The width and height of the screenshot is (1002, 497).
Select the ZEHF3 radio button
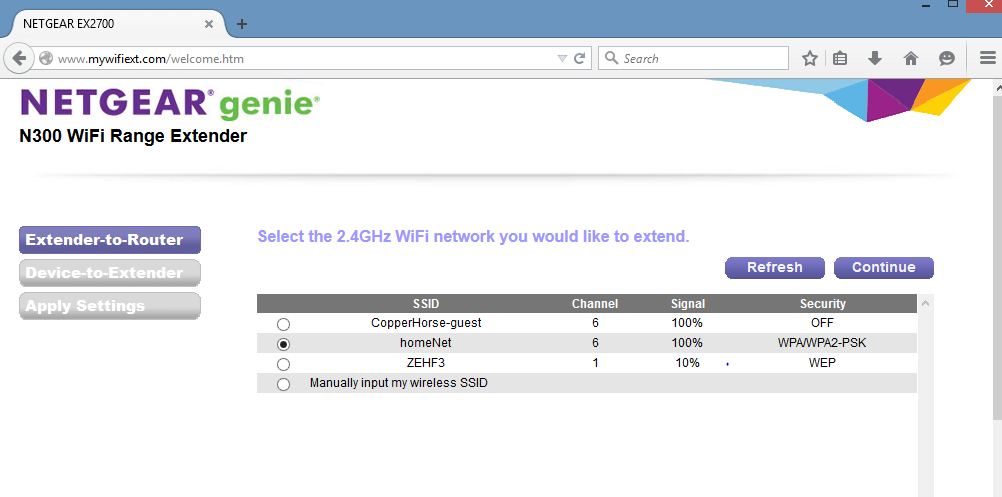point(283,364)
